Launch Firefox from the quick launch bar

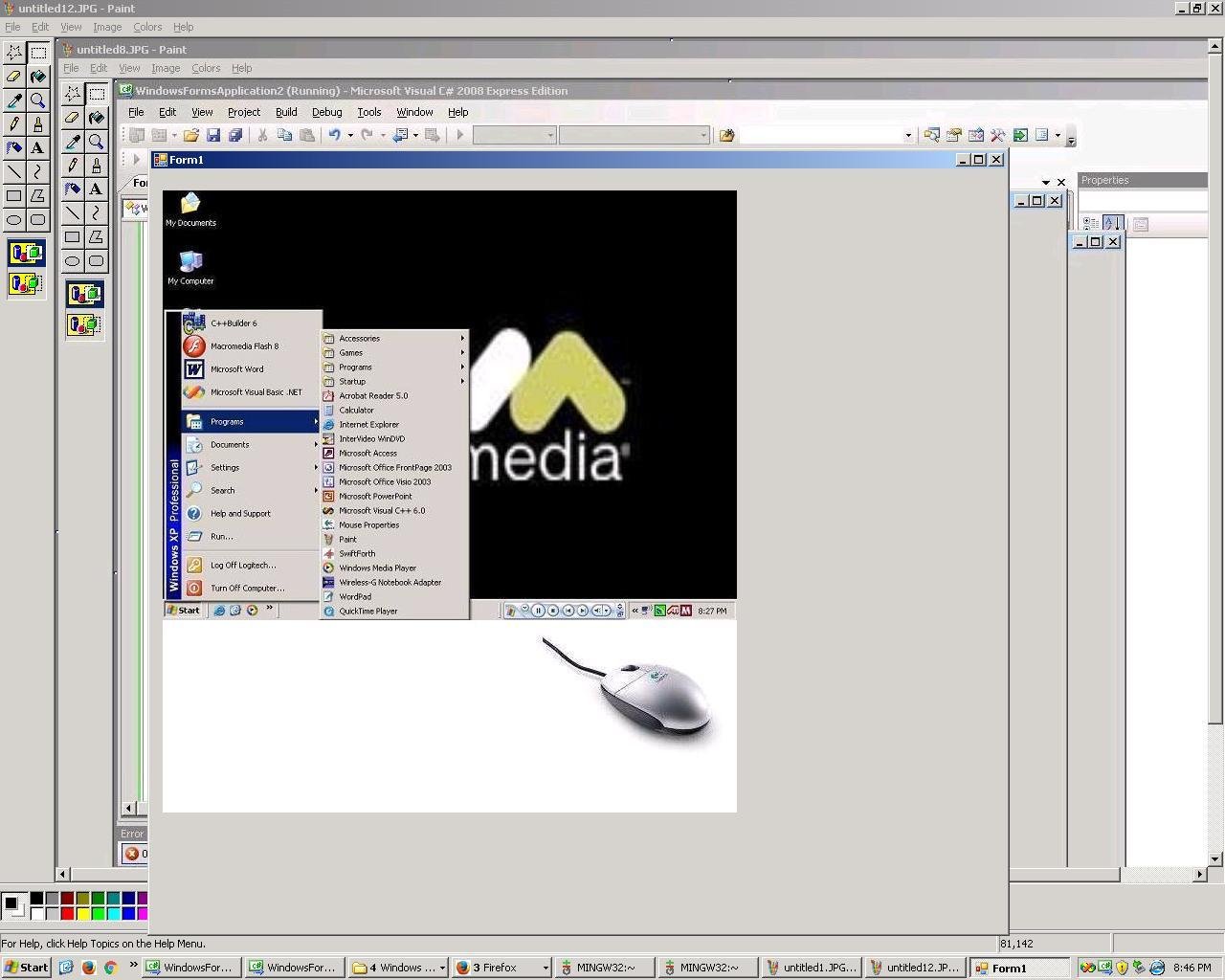tap(88, 968)
